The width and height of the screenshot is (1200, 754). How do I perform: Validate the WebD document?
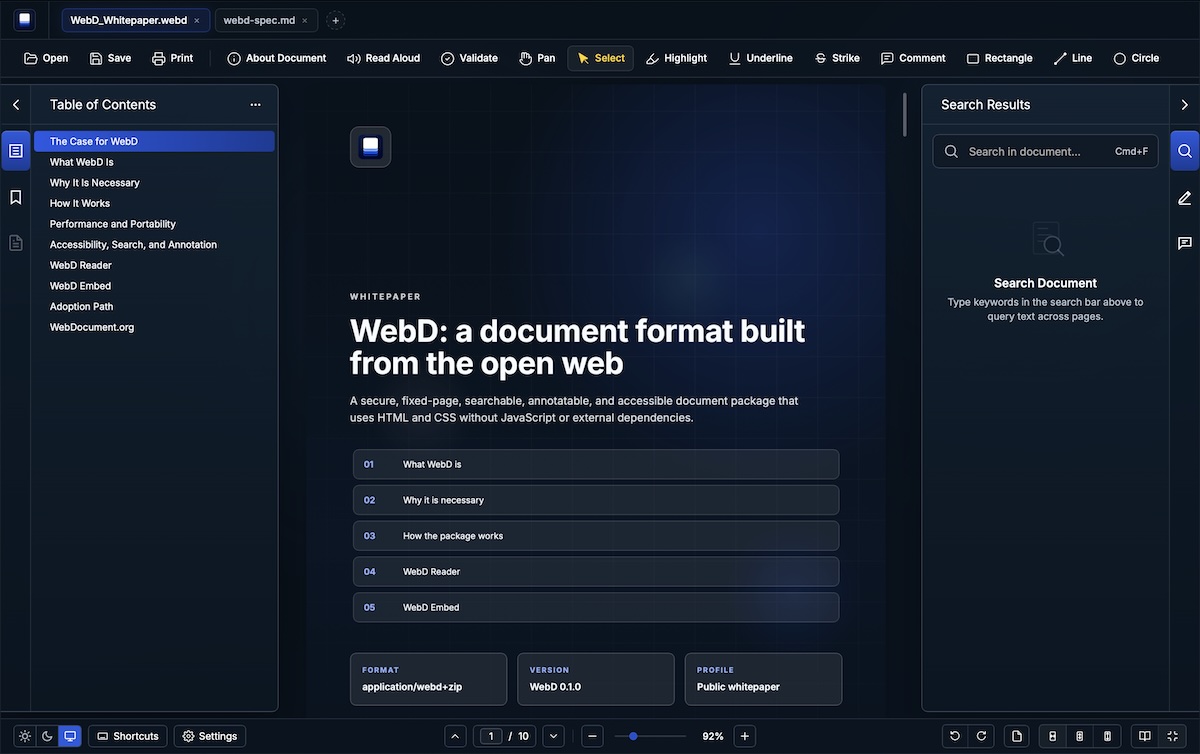point(469,58)
